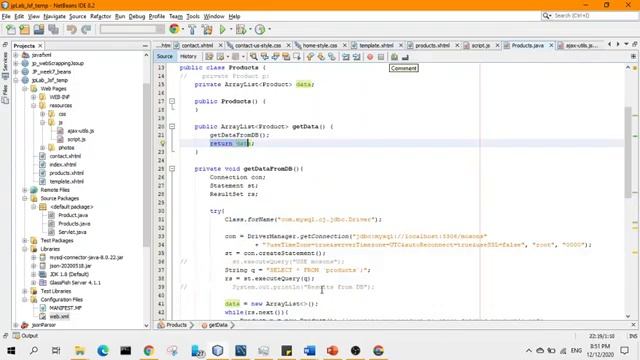Open Servlet.java in Projects tree
The image size is (640, 360).
point(72,232)
